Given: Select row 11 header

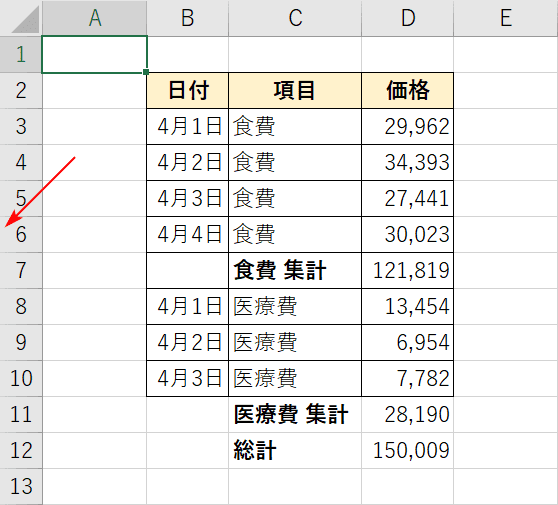Looking at the screenshot, I should (x=21, y=415).
